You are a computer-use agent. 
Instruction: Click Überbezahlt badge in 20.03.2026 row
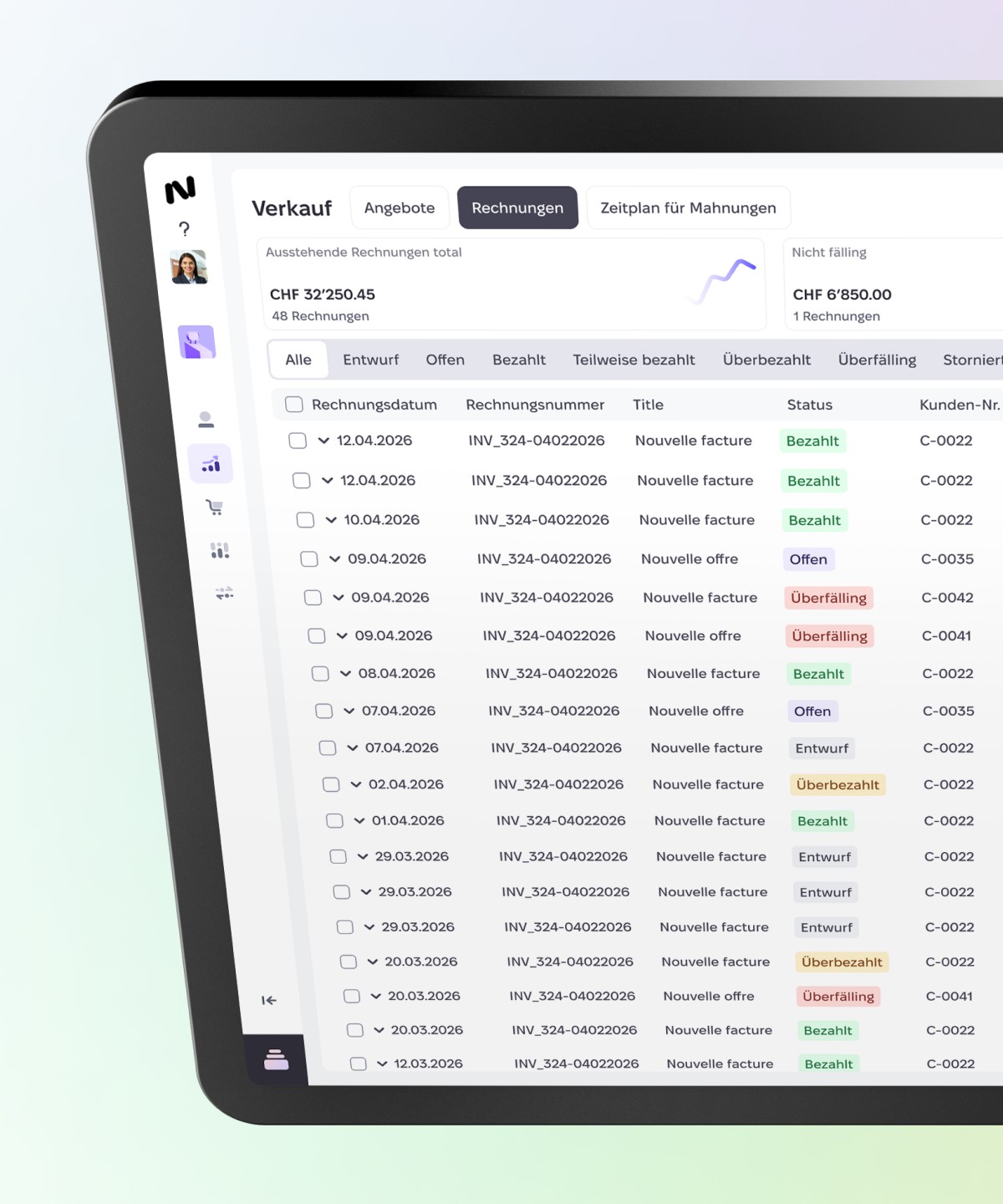click(842, 962)
